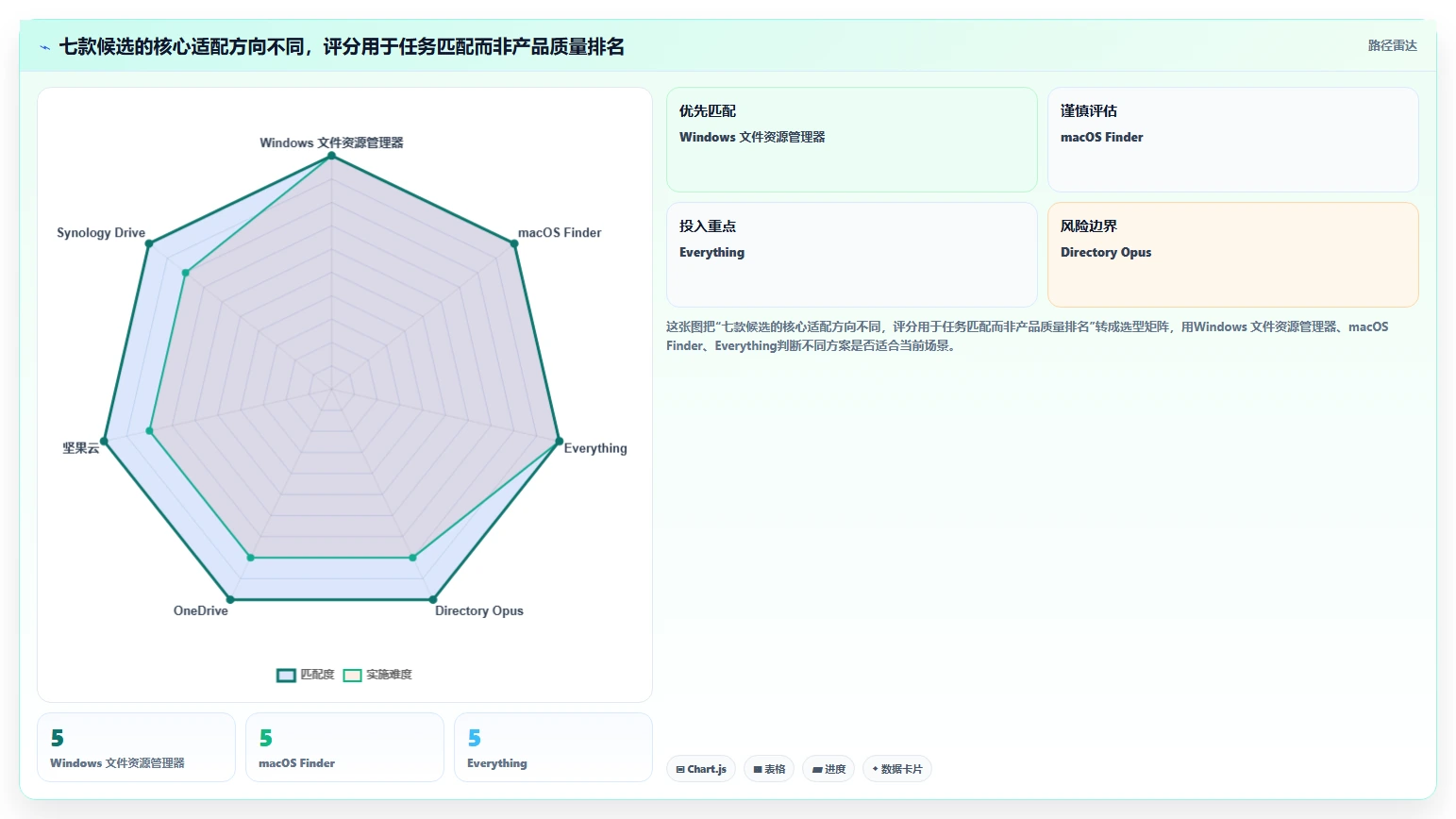Viewport: 1456px width, 819px height.
Task: Click the Windows 文件资源管理器 radar axis label
Action: (331, 142)
